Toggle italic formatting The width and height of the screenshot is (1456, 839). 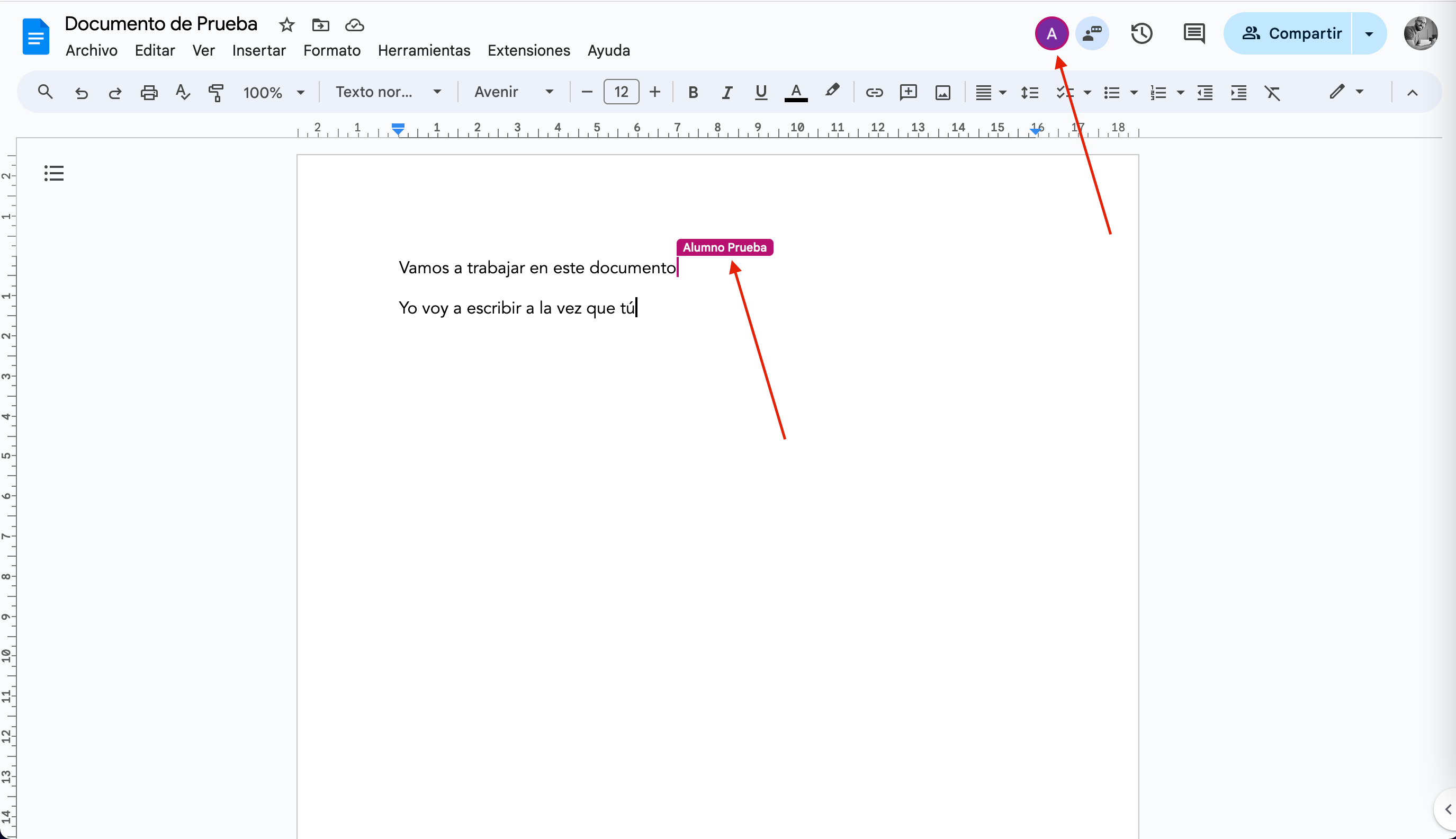[x=727, y=92]
